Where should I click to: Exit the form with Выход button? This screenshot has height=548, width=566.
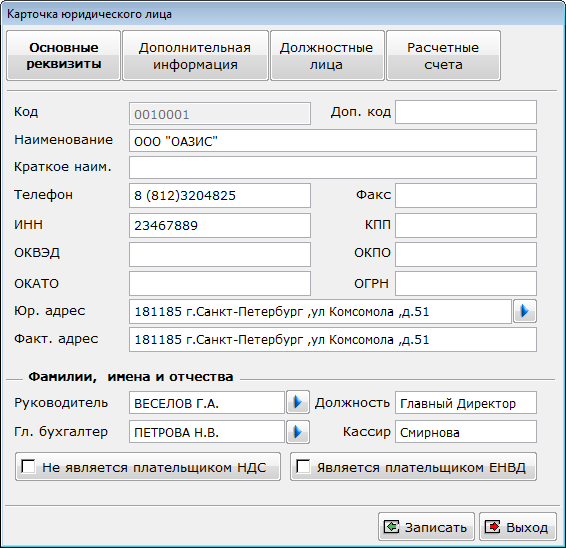pyautogui.click(x=518, y=527)
